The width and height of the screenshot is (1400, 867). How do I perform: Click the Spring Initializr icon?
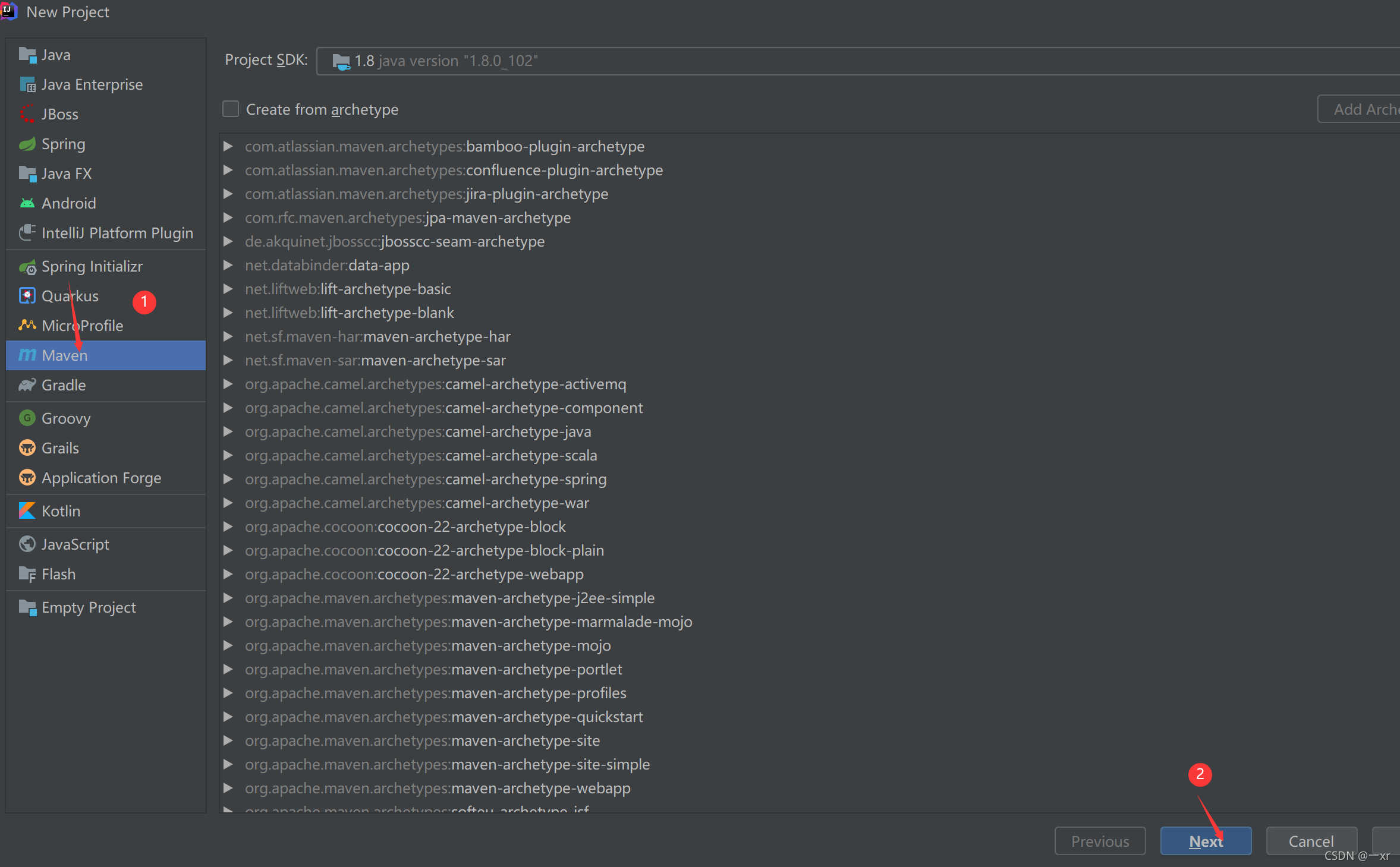tap(27, 267)
